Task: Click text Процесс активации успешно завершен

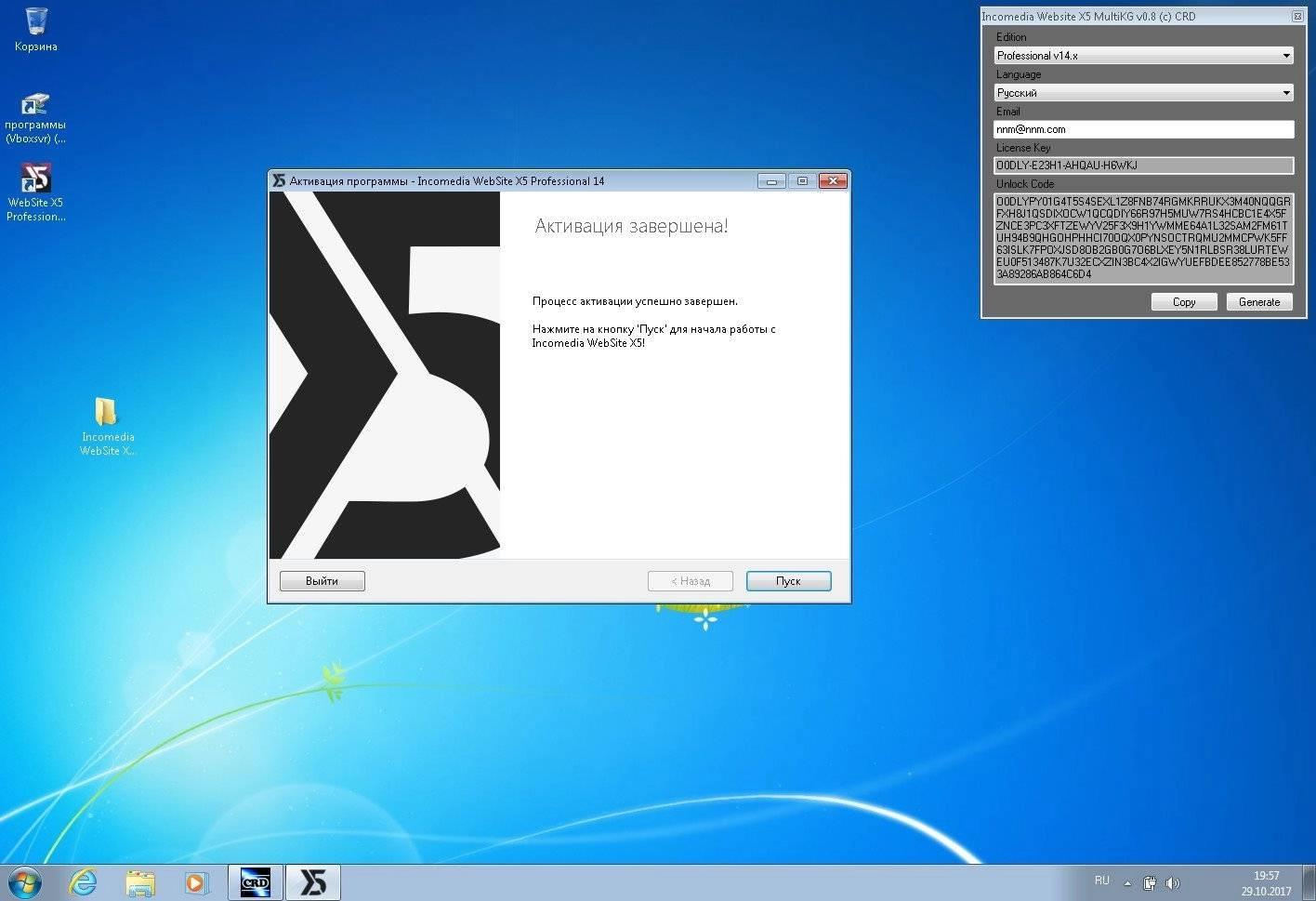Action: [x=635, y=301]
